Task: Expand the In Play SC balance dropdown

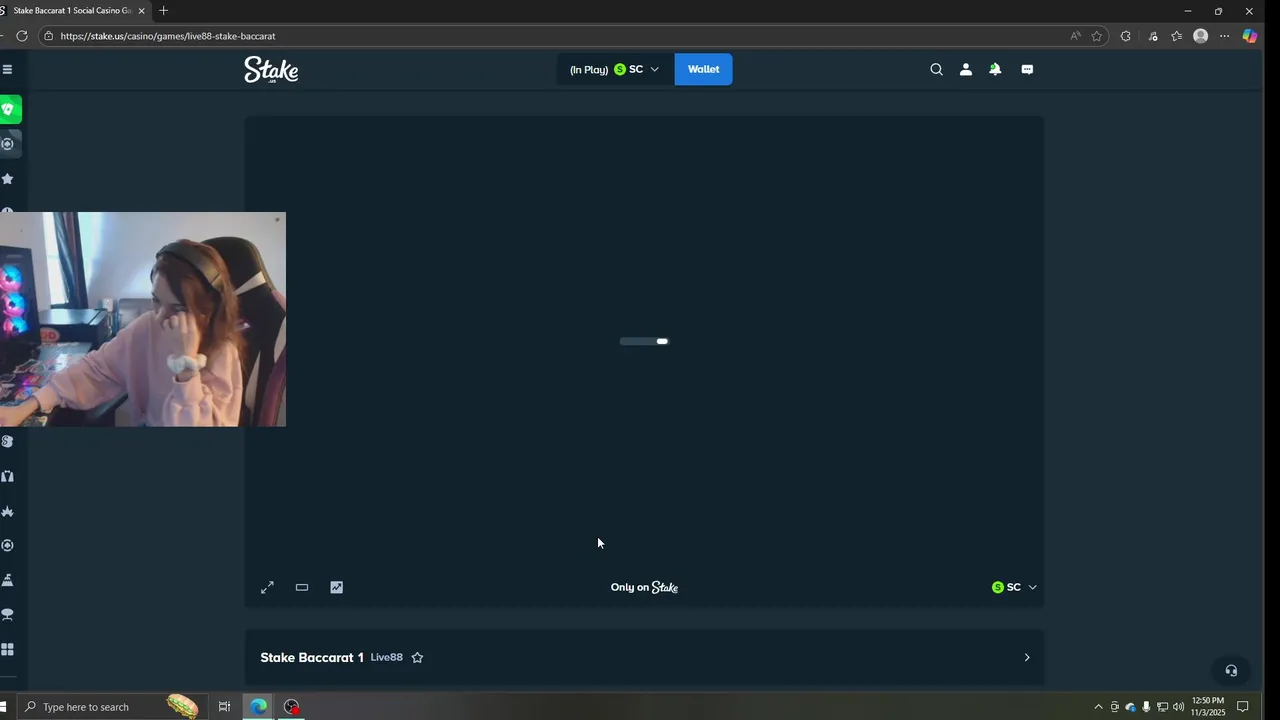Action: [x=614, y=69]
